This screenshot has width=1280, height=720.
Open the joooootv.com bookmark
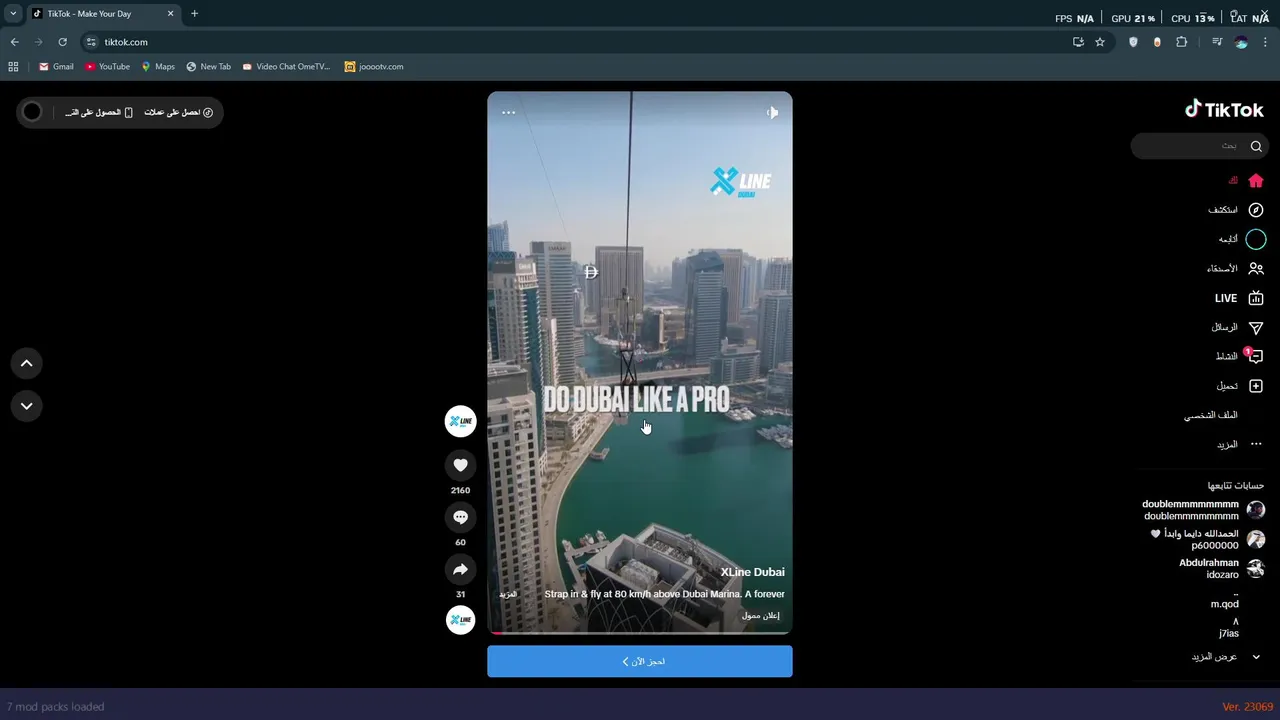pos(374,67)
